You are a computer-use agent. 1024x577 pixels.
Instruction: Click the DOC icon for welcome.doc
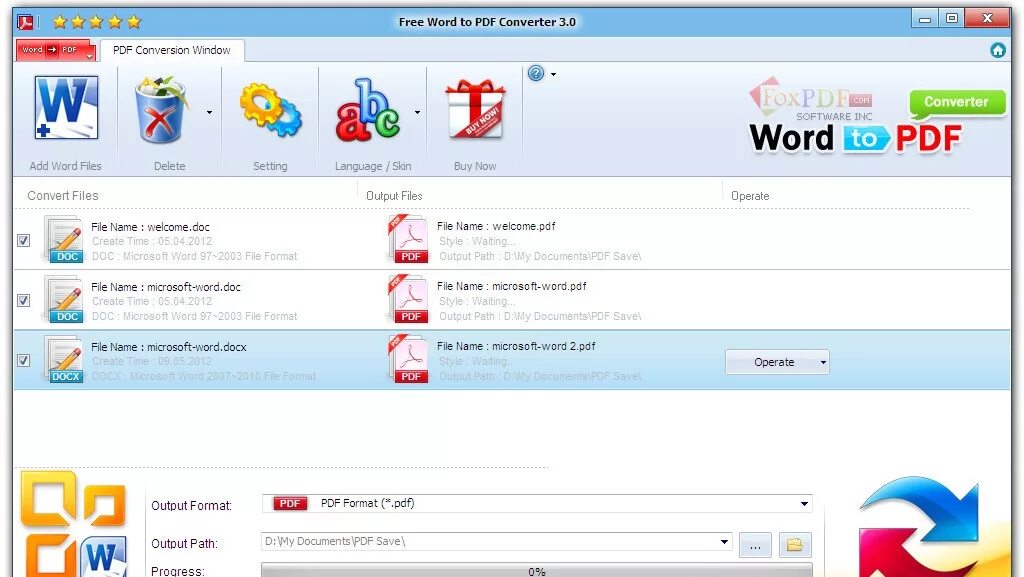click(x=64, y=240)
